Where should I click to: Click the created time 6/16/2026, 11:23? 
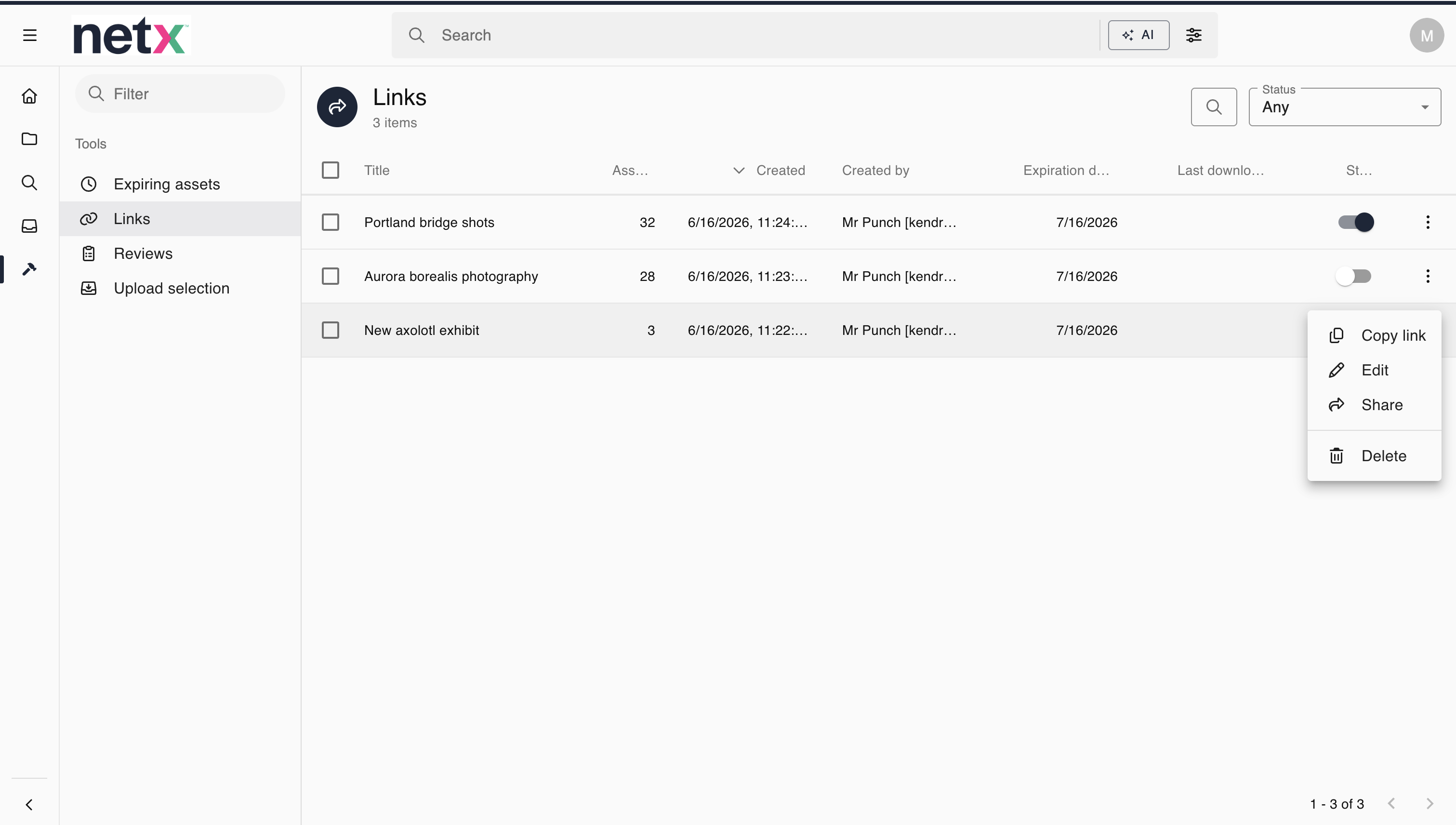747,276
